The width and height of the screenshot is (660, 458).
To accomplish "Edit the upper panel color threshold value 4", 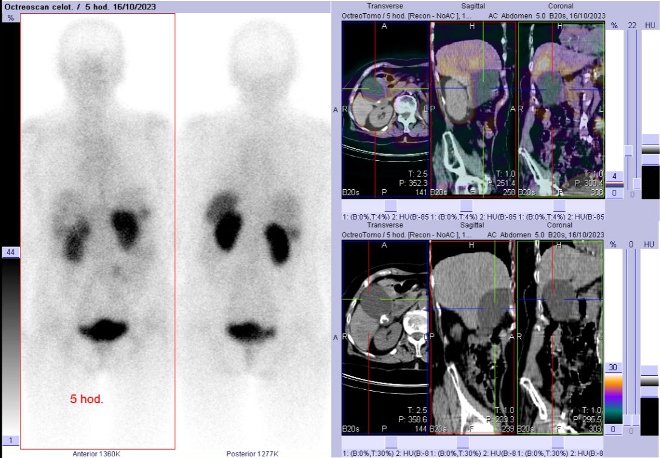I will pyautogui.click(x=615, y=176).
